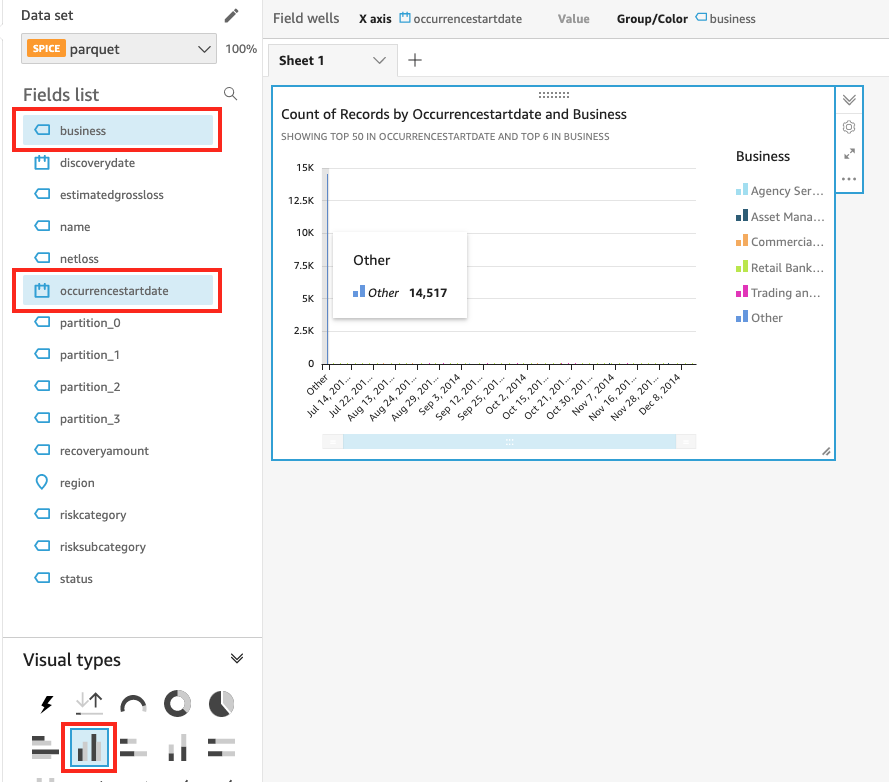Click the Trading legend color swatch
Image resolution: width=889 pixels, height=782 pixels.
point(741,293)
